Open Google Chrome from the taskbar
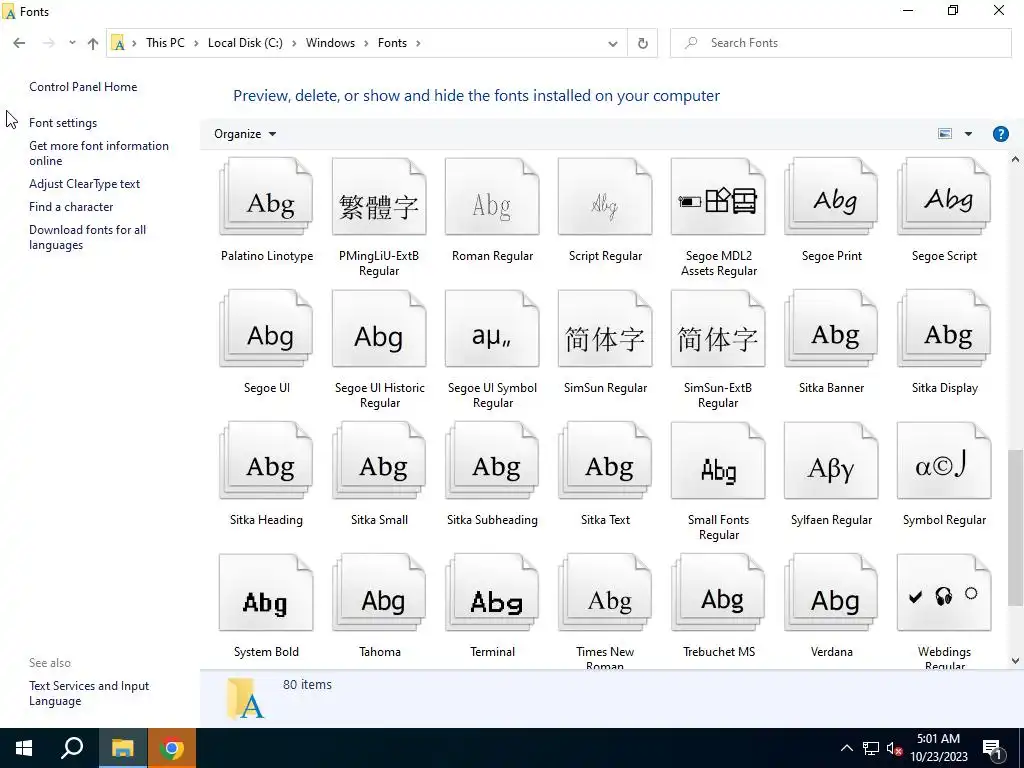The height and width of the screenshot is (768, 1024). [172, 748]
